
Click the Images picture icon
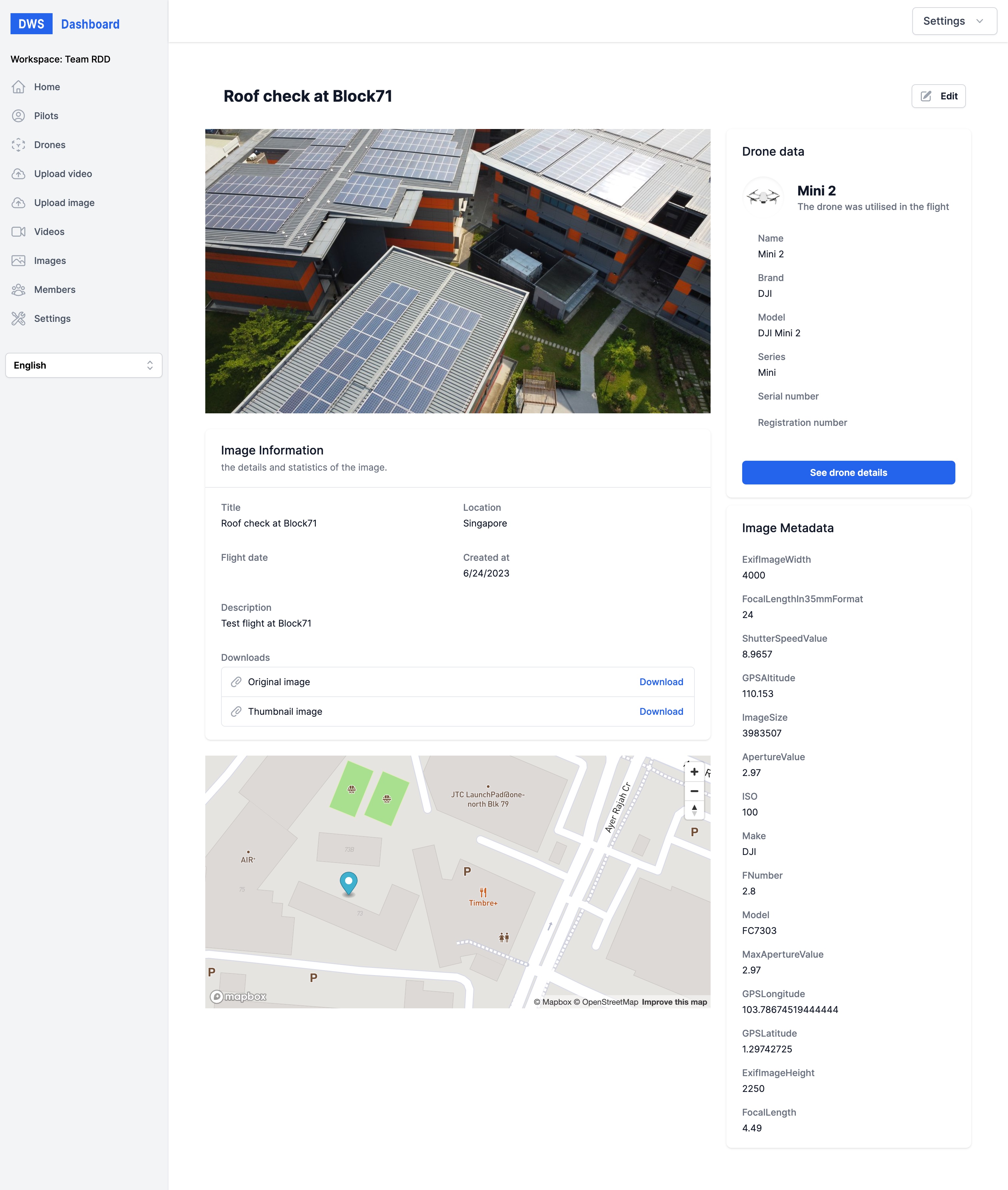click(x=18, y=261)
